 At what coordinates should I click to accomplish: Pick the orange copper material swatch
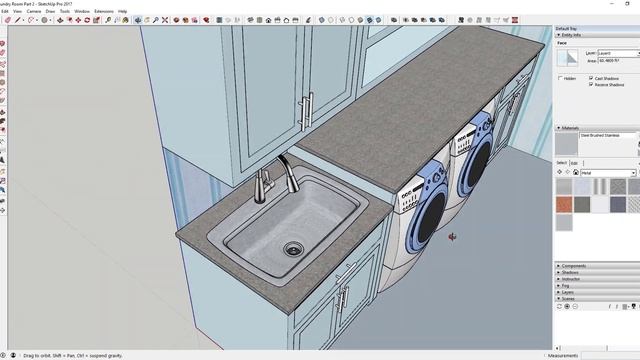coord(564,204)
